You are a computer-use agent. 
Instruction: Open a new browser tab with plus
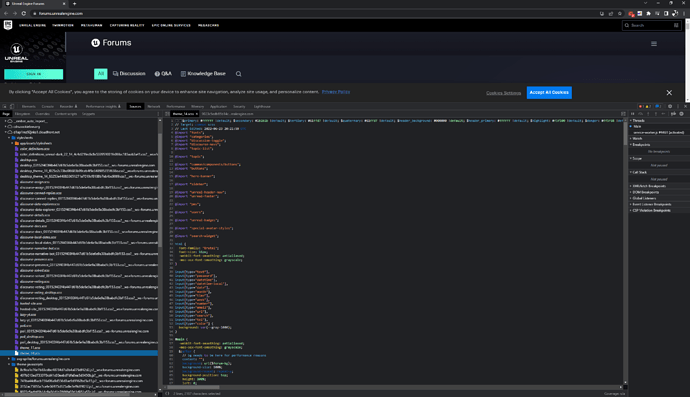tap(74, 4)
